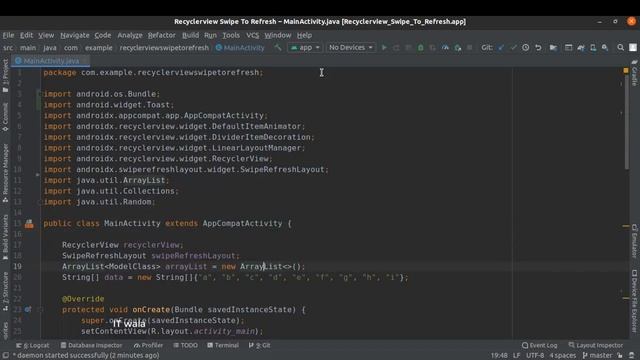Click the 19:48 cursor position in status bar
Image resolution: width=640 pixels, height=360 pixels.
(499, 356)
